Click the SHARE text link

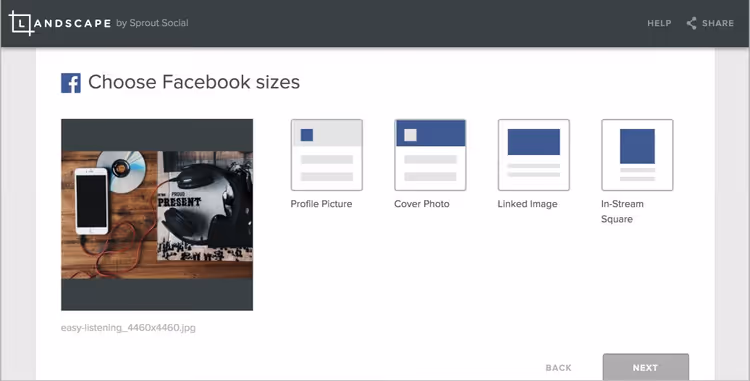click(x=718, y=23)
